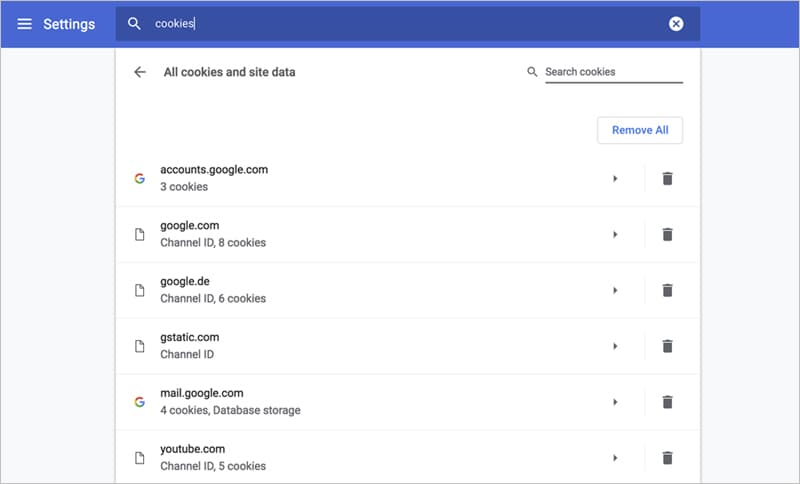Expand youtube.com cookie details arrow
This screenshot has width=800, height=484.
click(615, 458)
